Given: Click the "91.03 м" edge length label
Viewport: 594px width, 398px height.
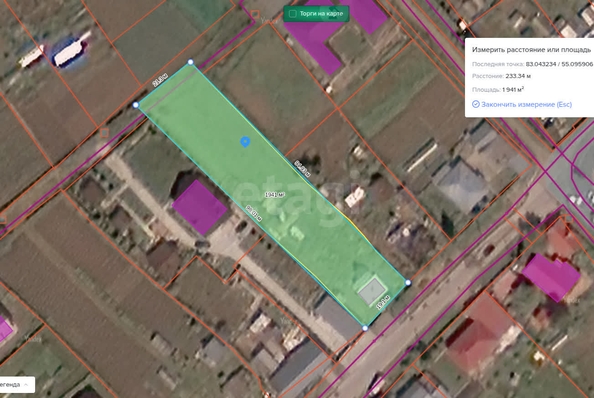Looking at the screenshot, I should point(302,169).
